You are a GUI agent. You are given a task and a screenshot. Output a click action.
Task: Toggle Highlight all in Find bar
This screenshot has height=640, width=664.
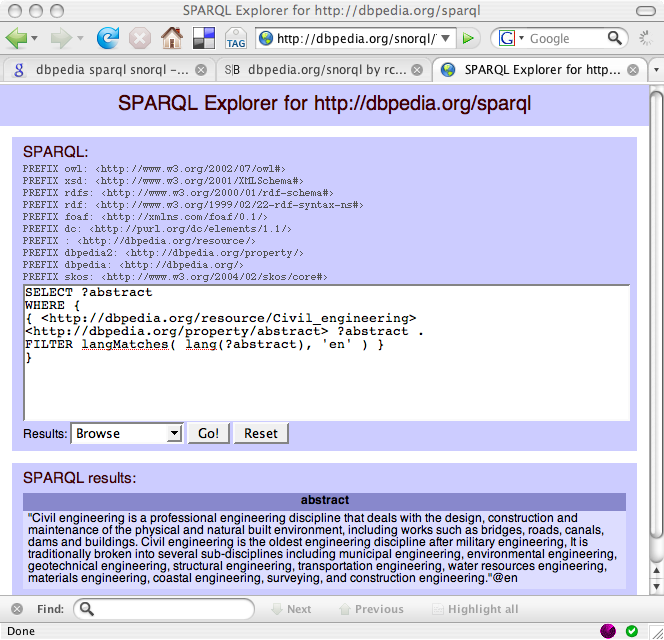475,609
